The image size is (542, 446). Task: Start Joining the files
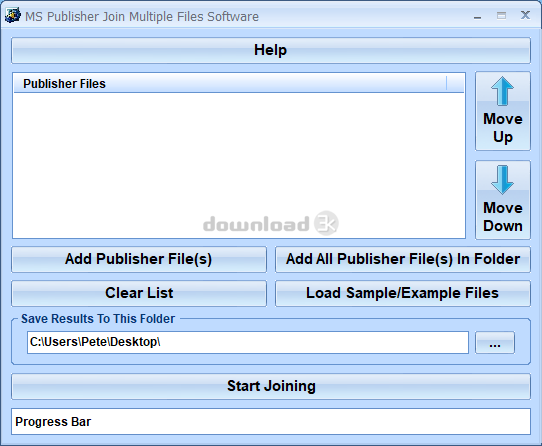pyautogui.click(x=271, y=386)
